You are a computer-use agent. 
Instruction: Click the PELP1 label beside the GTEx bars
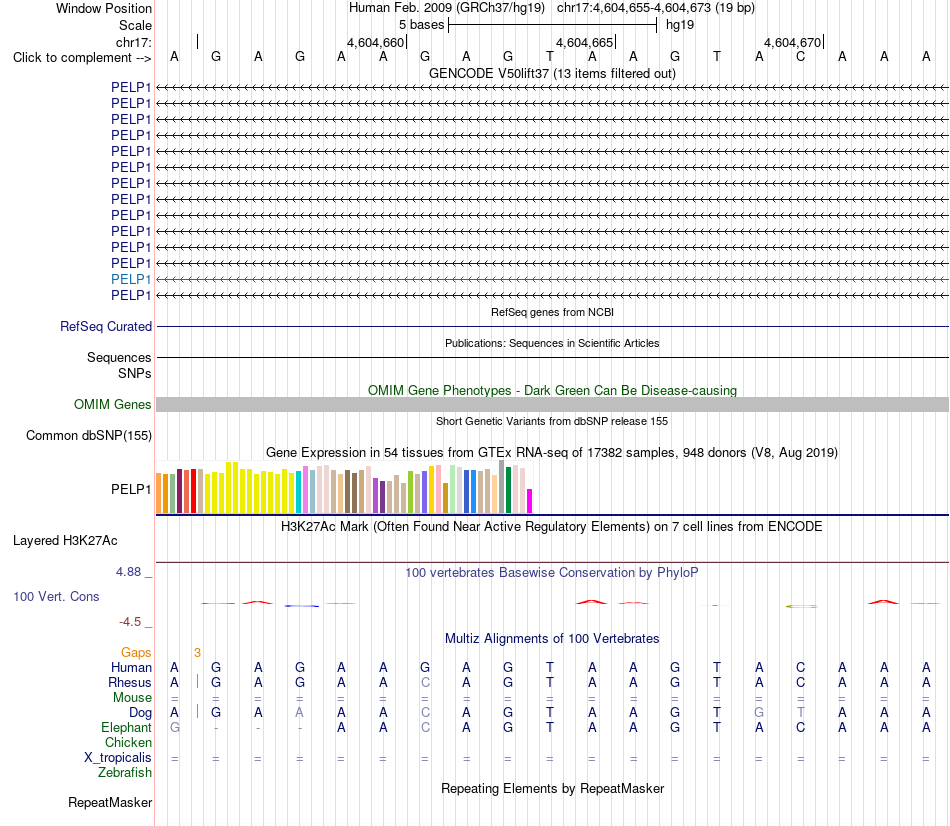131,489
